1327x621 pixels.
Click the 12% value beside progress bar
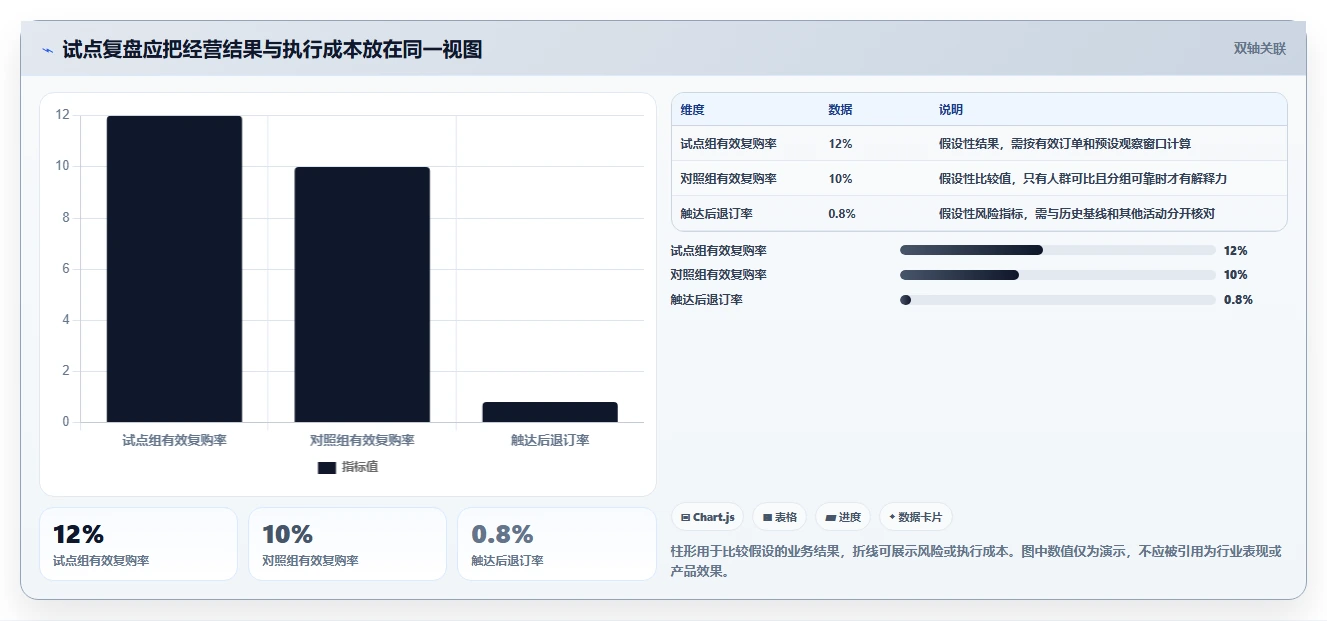pos(1236,251)
